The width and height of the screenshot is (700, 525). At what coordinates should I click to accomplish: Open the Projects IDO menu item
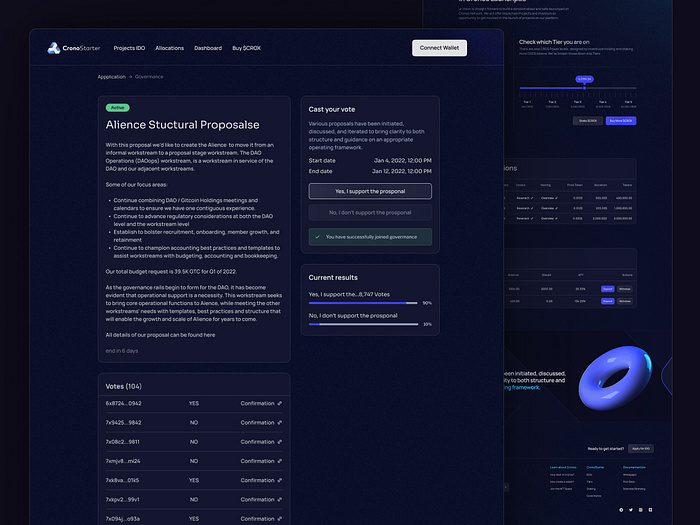(x=129, y=48)
